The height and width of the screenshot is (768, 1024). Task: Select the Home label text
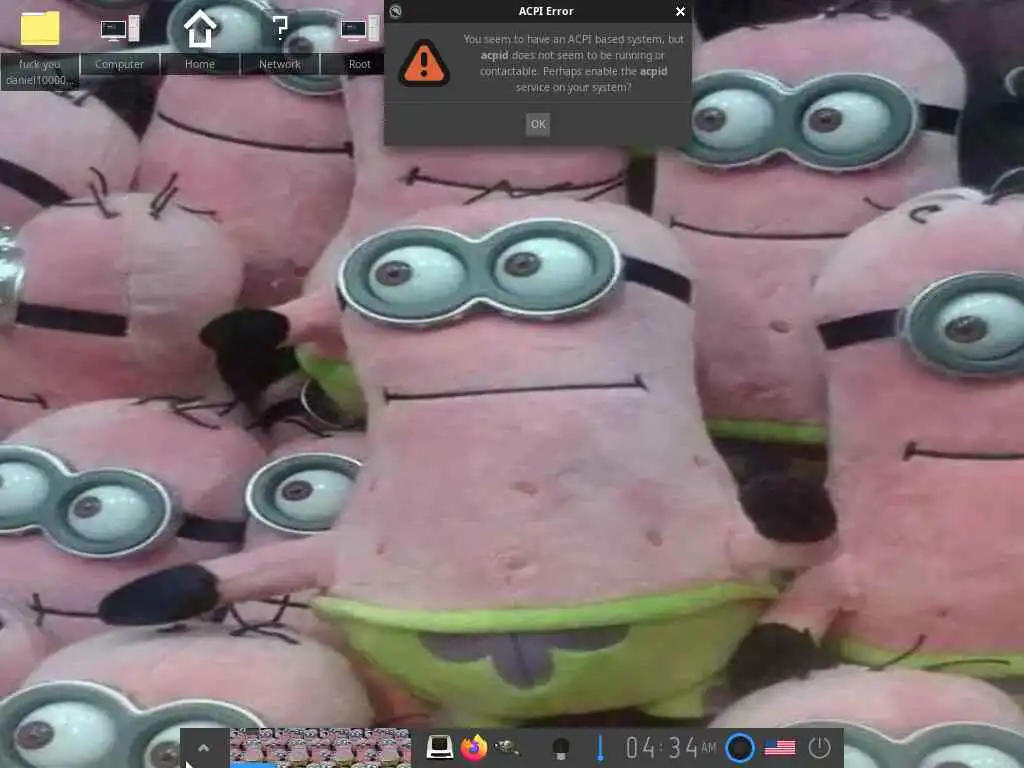tap(200, 64)
